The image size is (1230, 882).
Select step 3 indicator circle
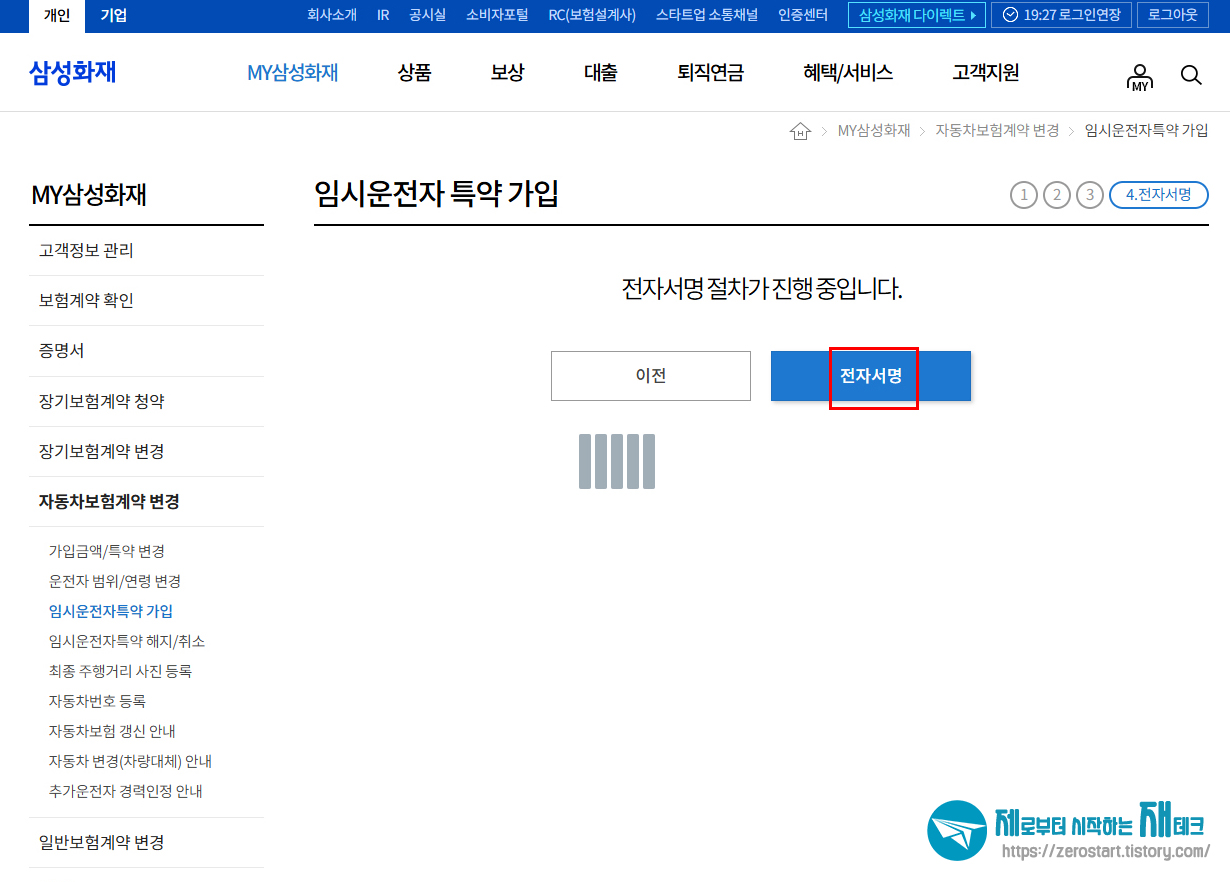click(1090, 195)
